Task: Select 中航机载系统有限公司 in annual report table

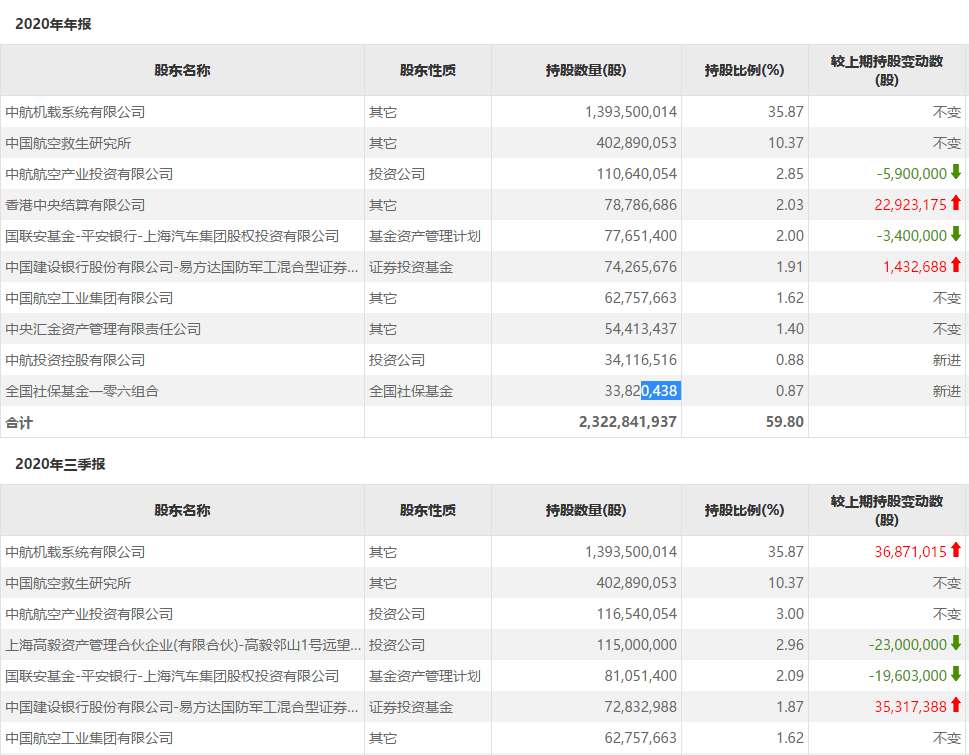Action: click(x=75, y=112)
